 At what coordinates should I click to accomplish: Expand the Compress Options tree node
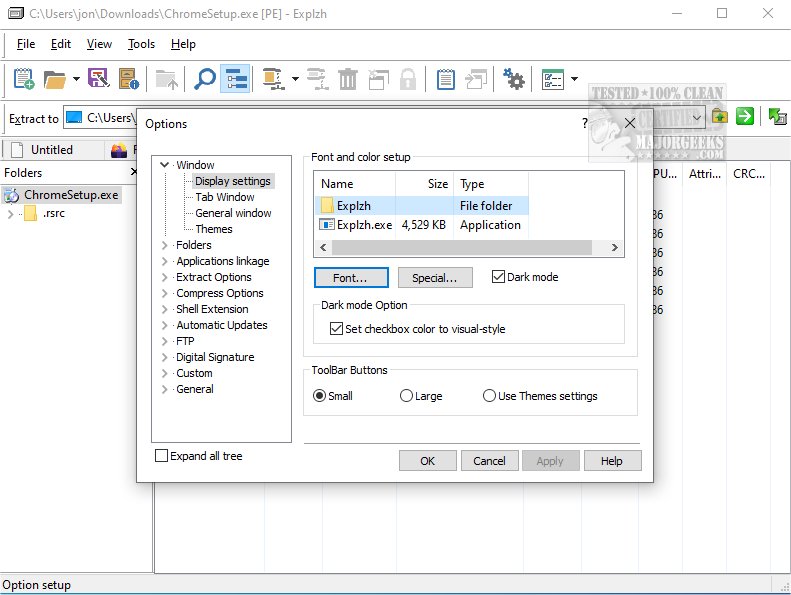click(165, 293)
